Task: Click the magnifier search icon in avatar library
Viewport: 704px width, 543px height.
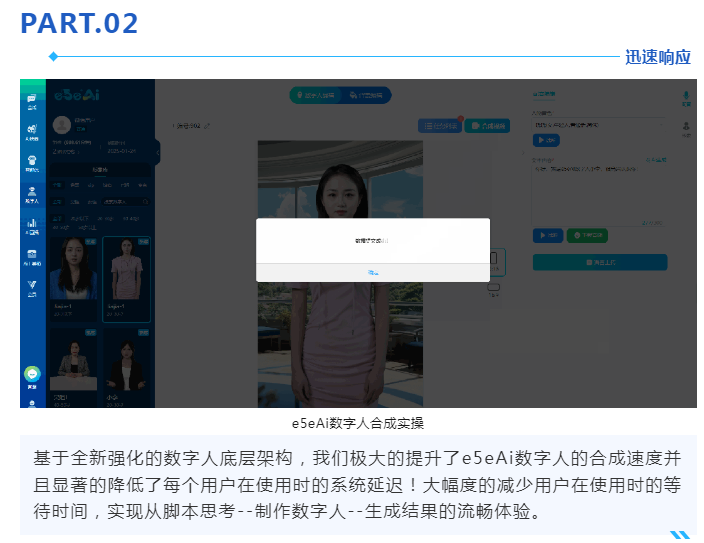Action: (x=145, y=202)
